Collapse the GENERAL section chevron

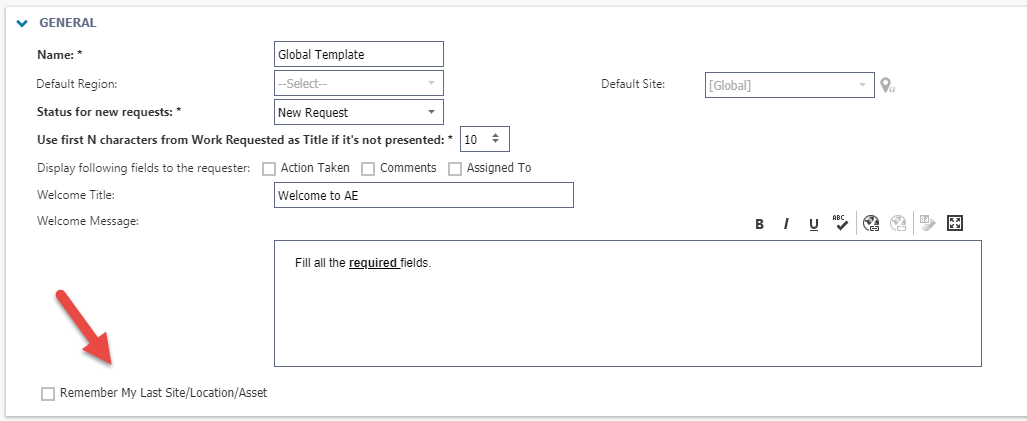point(23,24)
